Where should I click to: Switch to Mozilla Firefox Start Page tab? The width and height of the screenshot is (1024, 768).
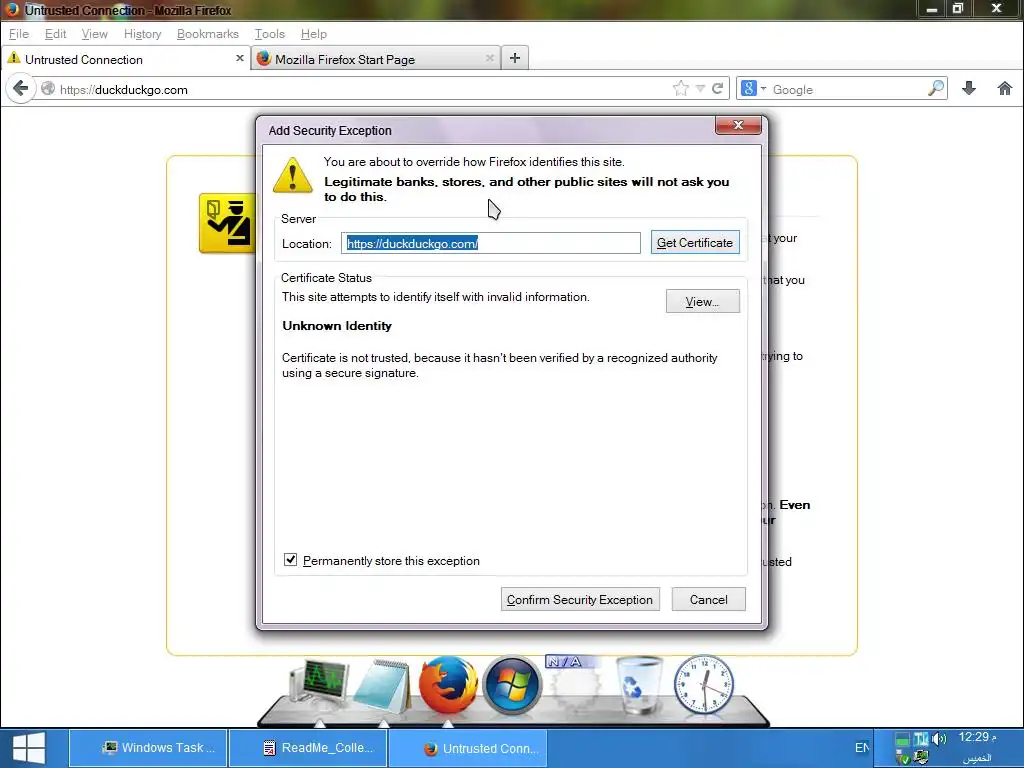(376, 59)
